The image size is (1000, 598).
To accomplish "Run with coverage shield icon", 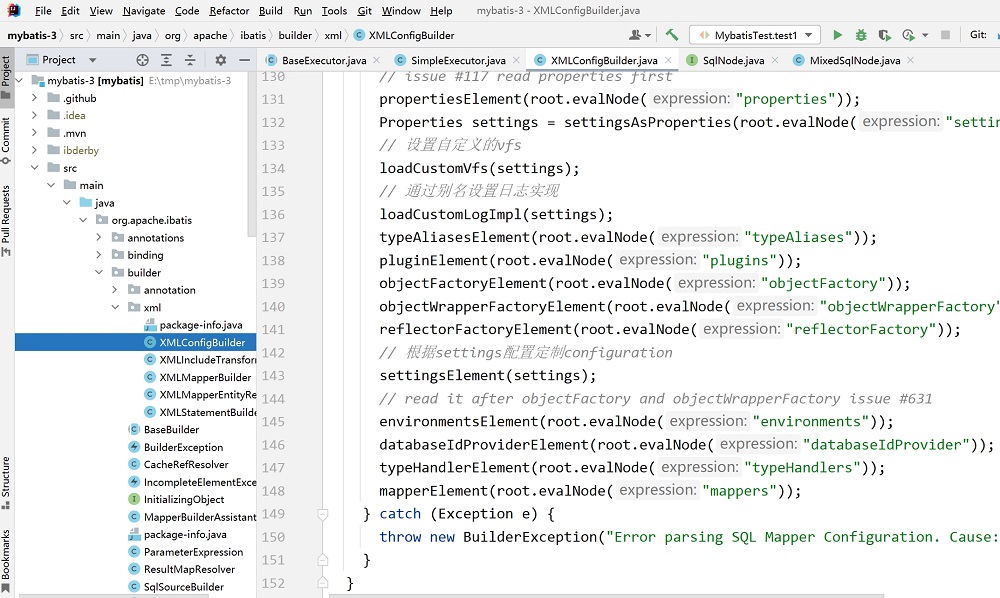I will pyautogui.click(x=884, y=35).
